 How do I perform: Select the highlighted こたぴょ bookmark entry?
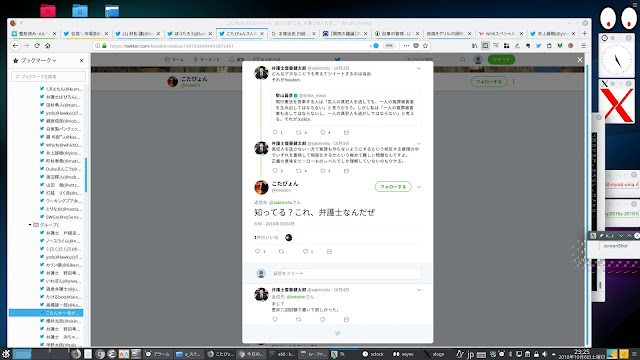(46, 313)
